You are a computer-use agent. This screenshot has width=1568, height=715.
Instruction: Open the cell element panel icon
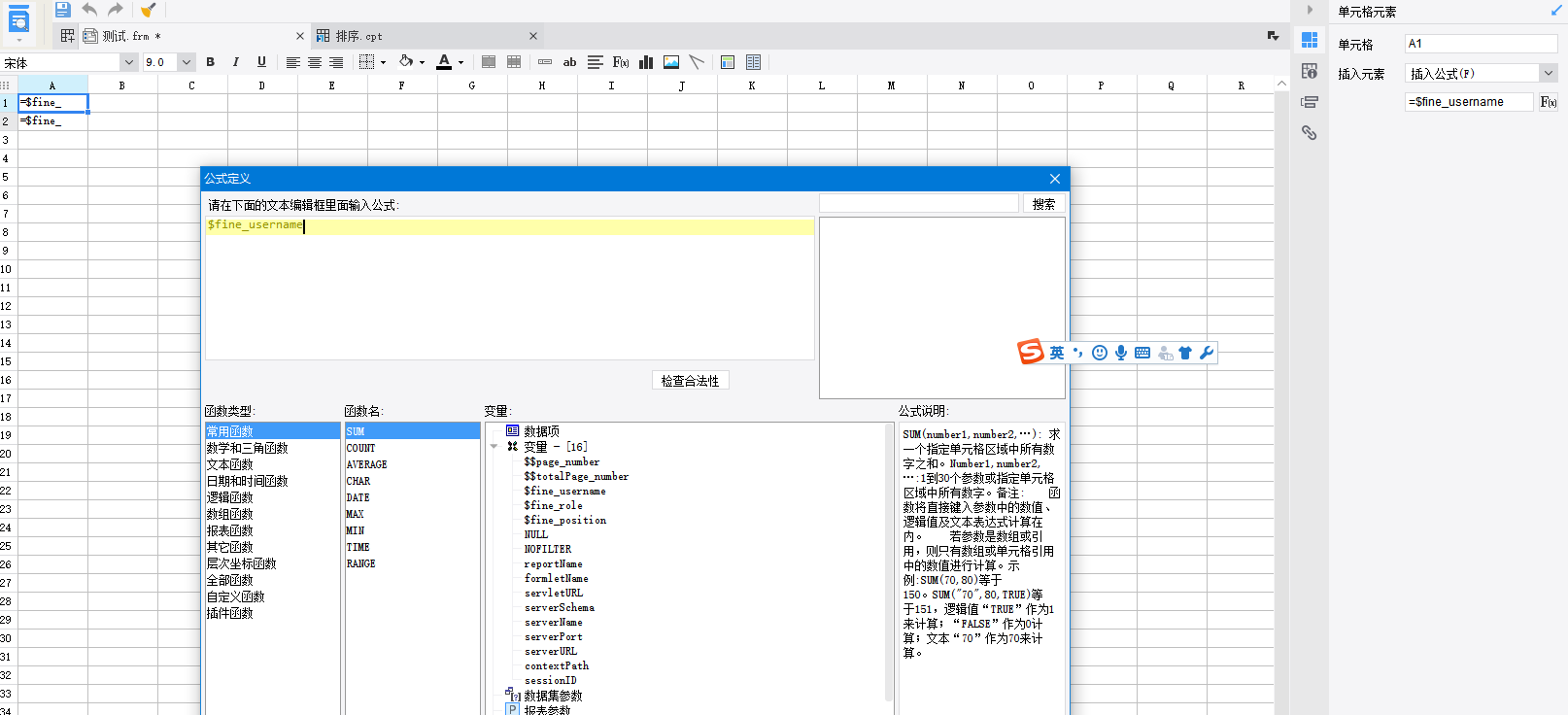coord(1310,40)
